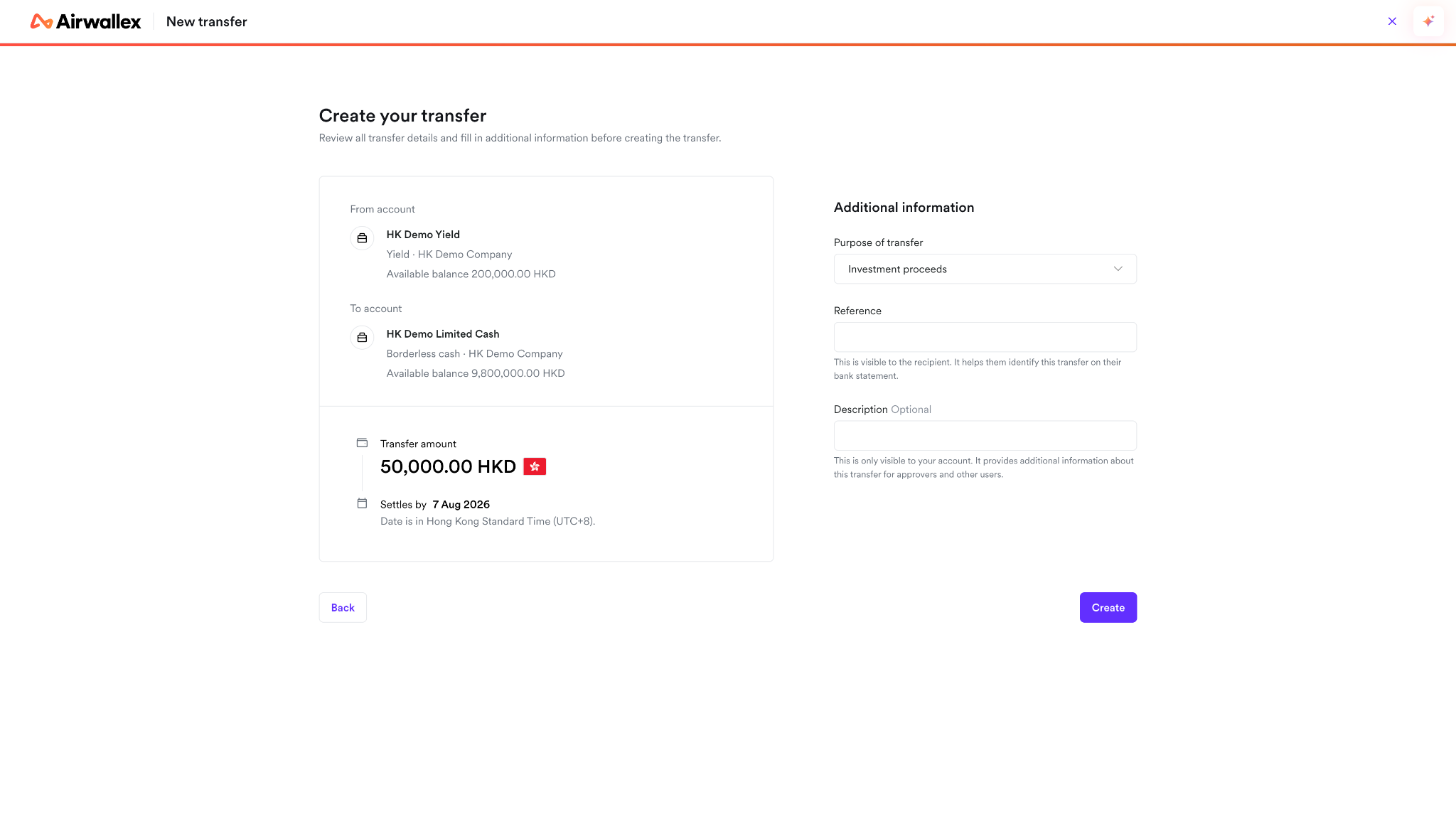Close the New transfer page
Image resolution: width=1456 pixels, height=819 pixels.
1392,21
